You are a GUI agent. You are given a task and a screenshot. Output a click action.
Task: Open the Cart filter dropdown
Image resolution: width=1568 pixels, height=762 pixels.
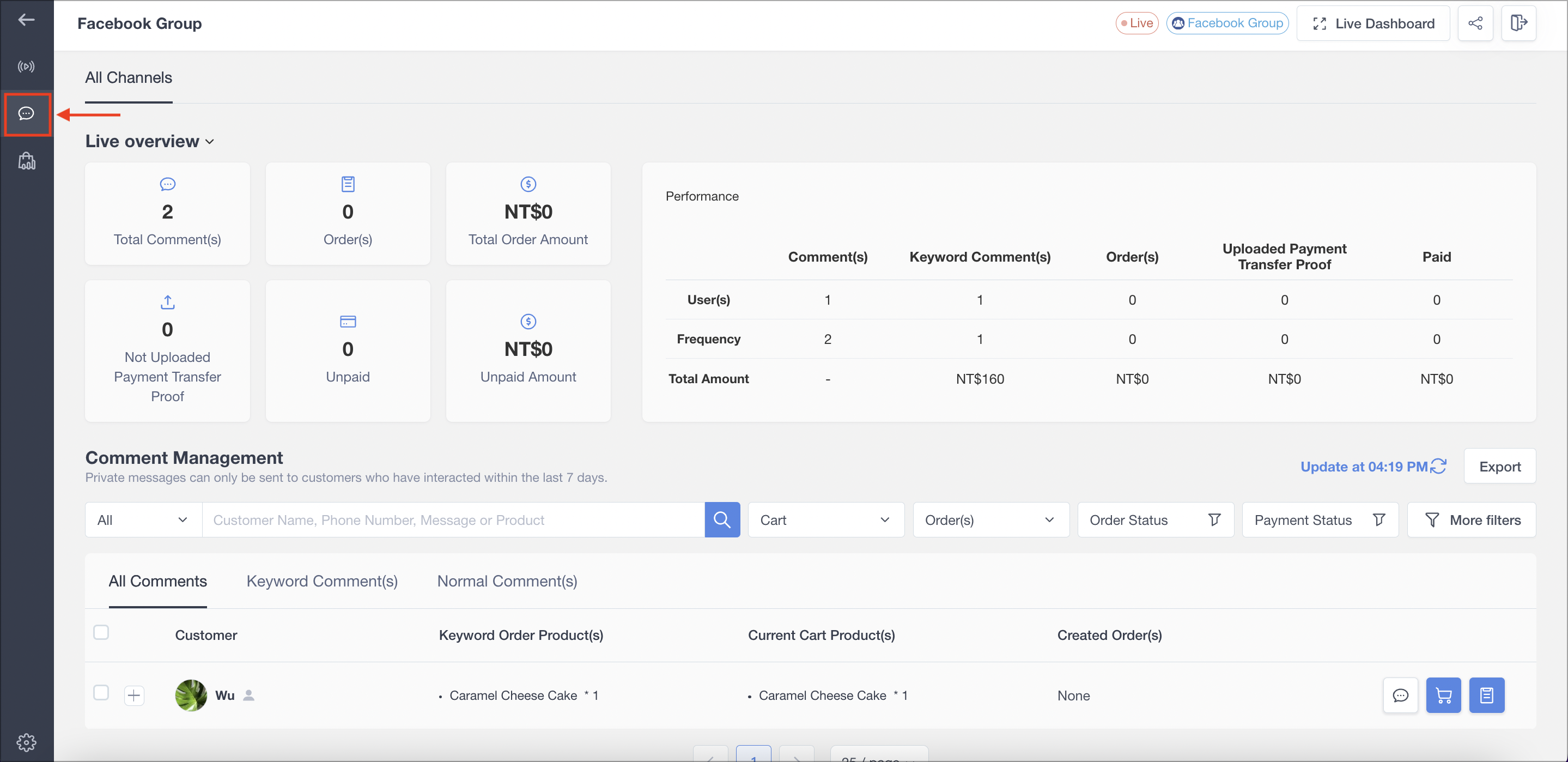(825, 519)
